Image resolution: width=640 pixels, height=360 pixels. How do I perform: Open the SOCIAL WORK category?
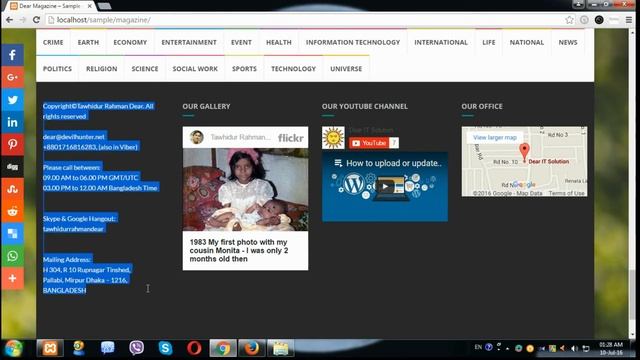195,69
